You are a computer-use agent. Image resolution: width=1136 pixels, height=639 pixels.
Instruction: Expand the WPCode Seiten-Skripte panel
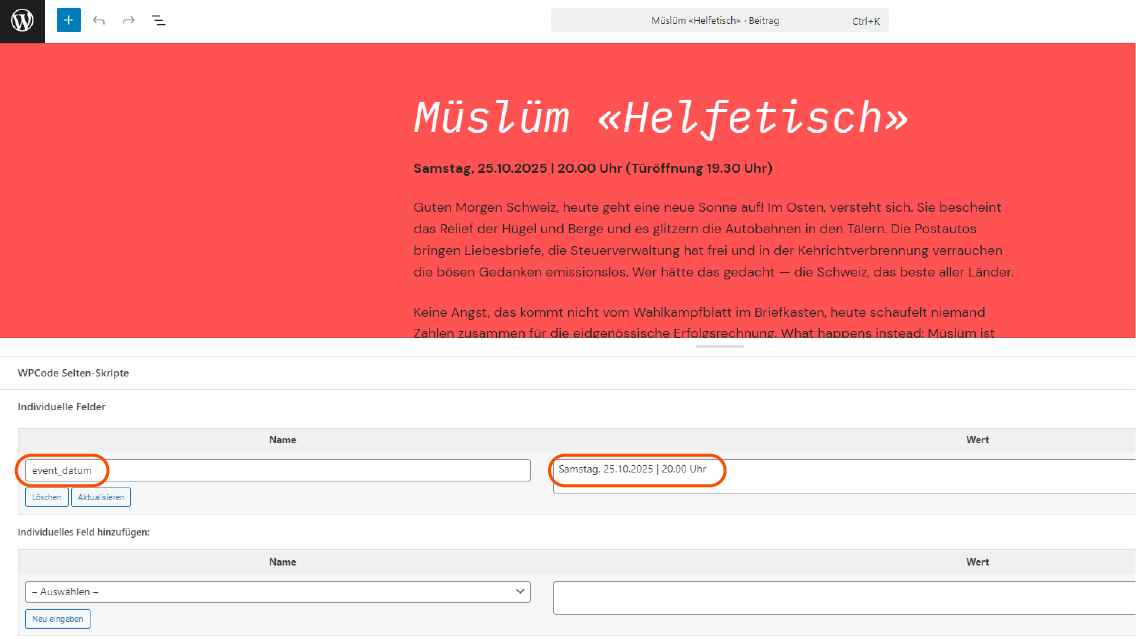pyautogui.click(x=73, y=373)
